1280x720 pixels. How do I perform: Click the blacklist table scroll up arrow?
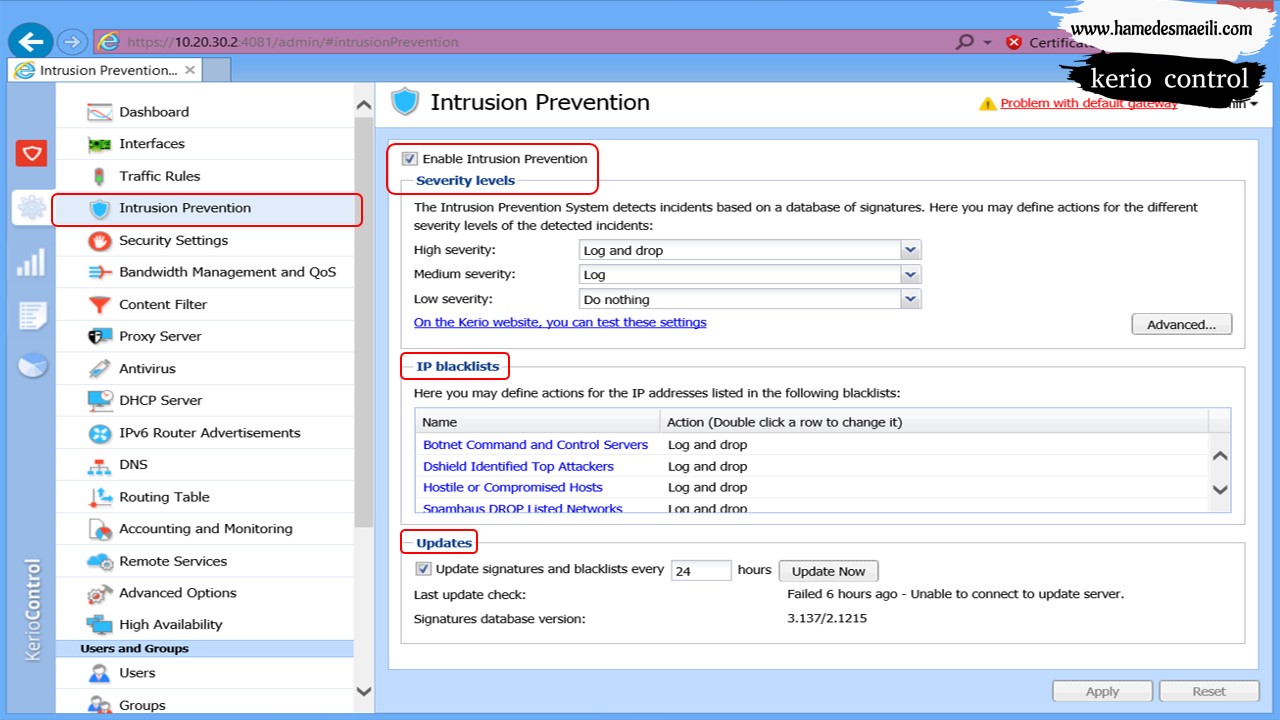coord(1220,456)
